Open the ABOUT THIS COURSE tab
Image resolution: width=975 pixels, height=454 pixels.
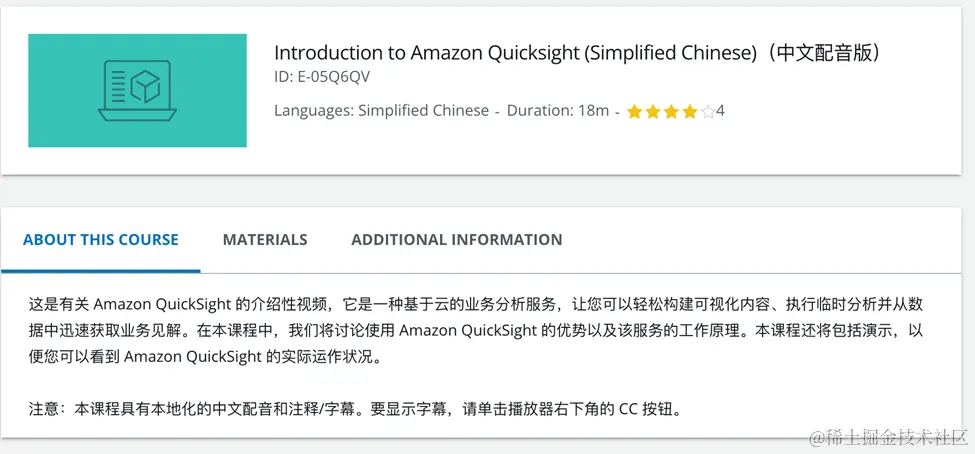click(101, 239)
